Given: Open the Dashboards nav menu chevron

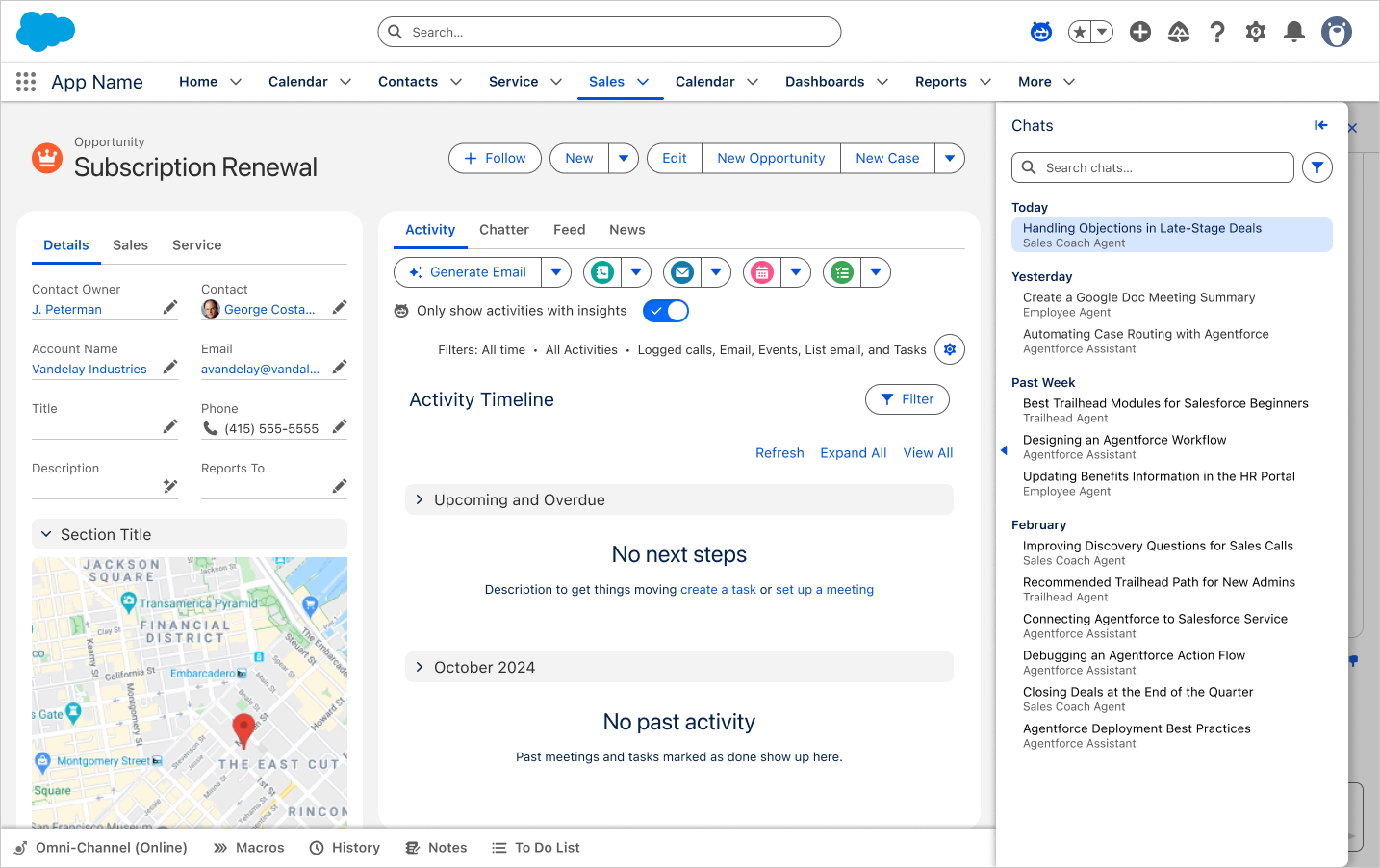Looking at the screenshot, I should tap(882, 82).
